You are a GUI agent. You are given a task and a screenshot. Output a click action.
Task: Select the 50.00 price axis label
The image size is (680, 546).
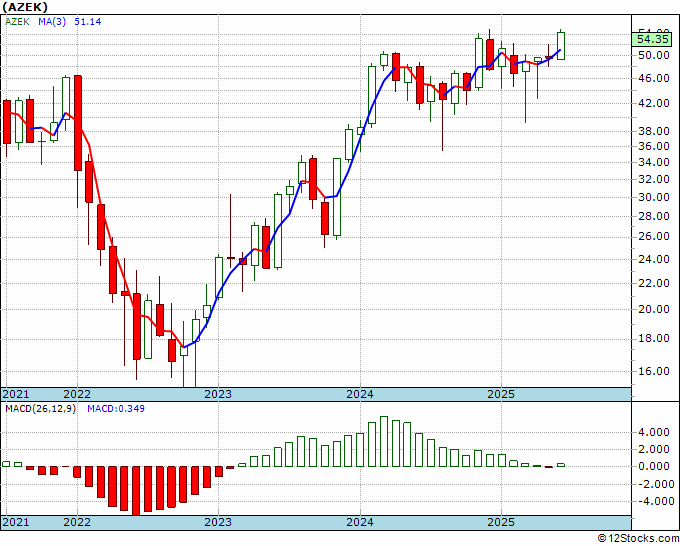tap(656, 55)
